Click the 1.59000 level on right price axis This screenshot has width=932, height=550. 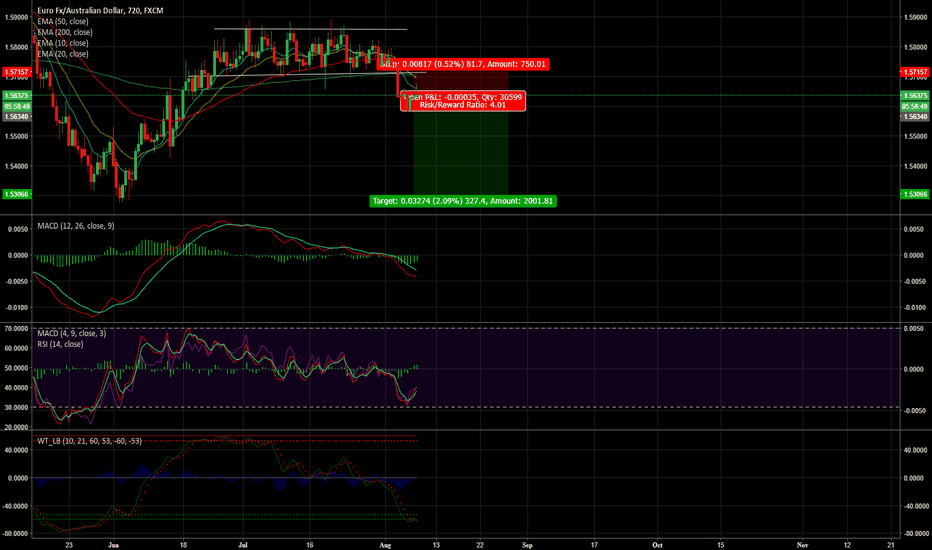(915, 17)
